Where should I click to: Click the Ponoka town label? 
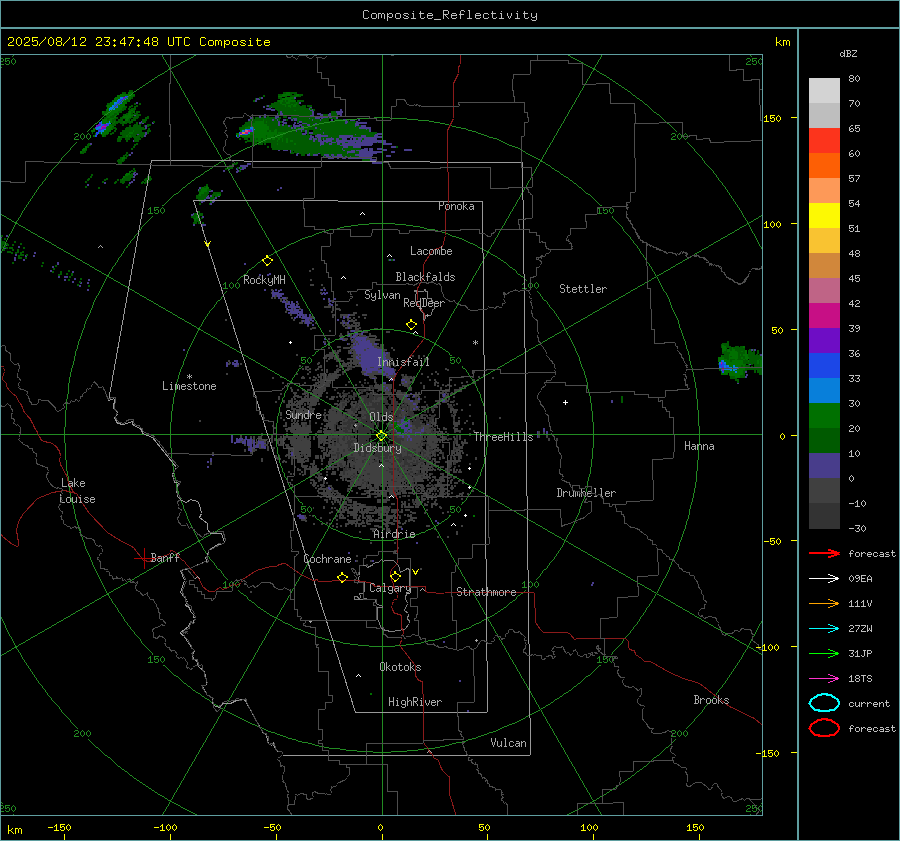(456, 206)
